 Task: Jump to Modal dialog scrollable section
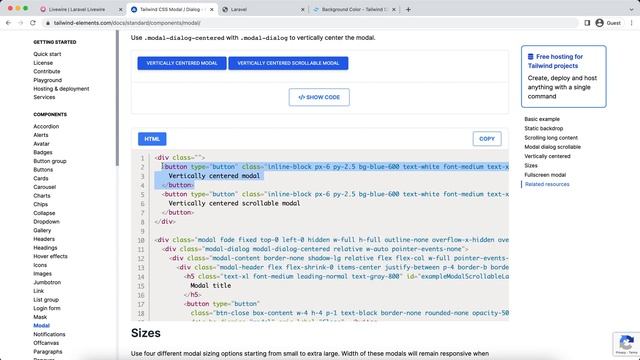552,147
